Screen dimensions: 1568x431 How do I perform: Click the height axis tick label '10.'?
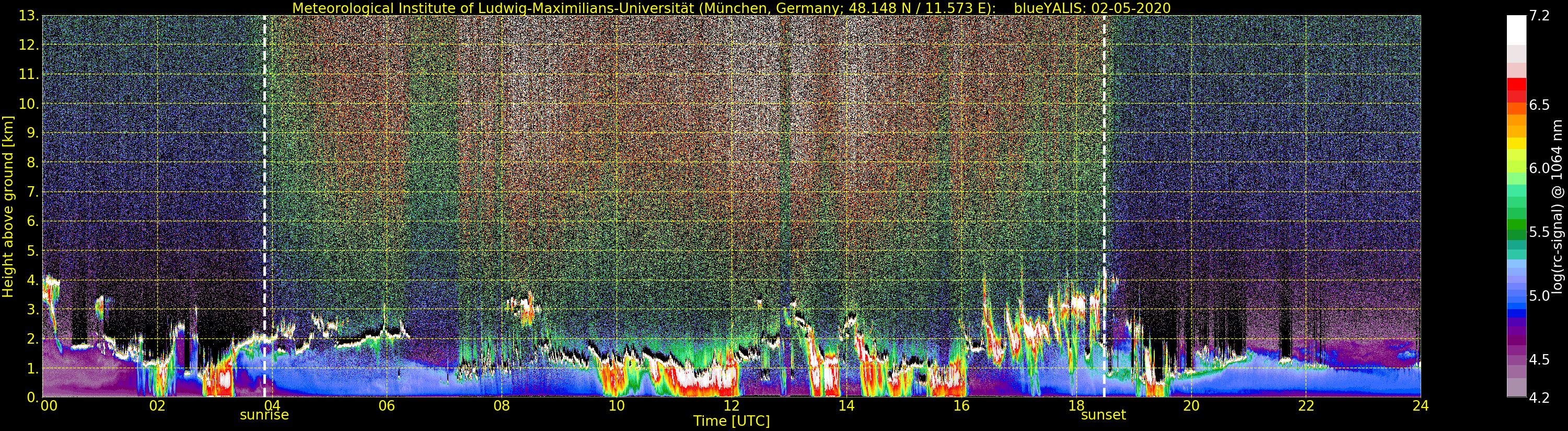pos(29,104)
